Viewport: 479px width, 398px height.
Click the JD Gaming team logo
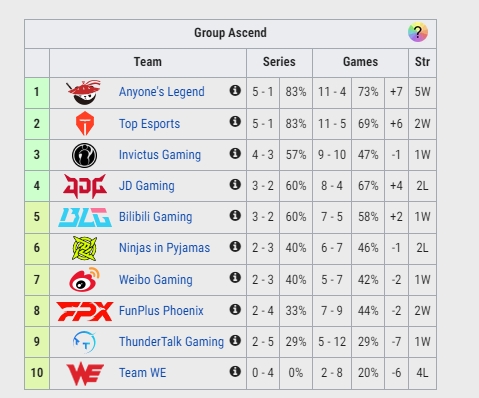[85, 186]
